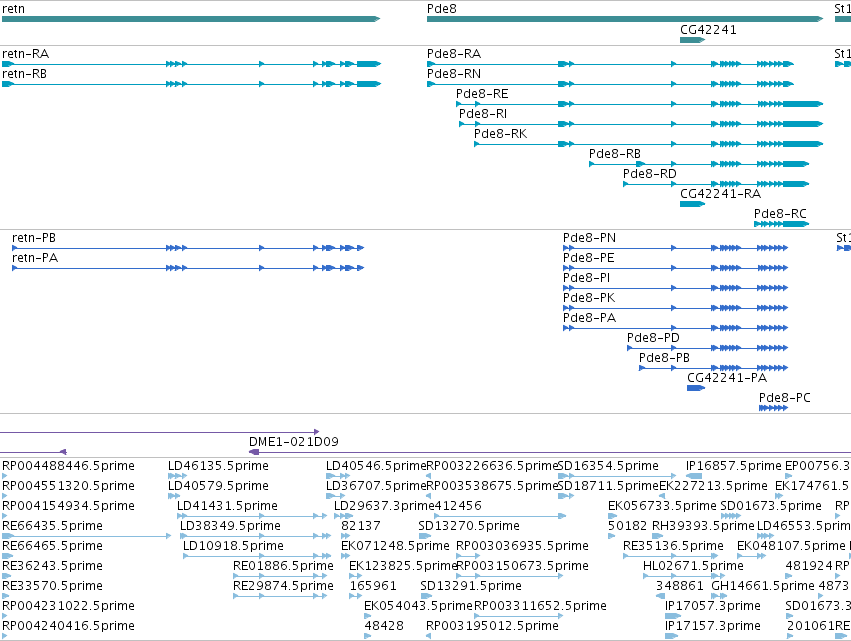Select EST LD41431.5prime

[227, 506]
